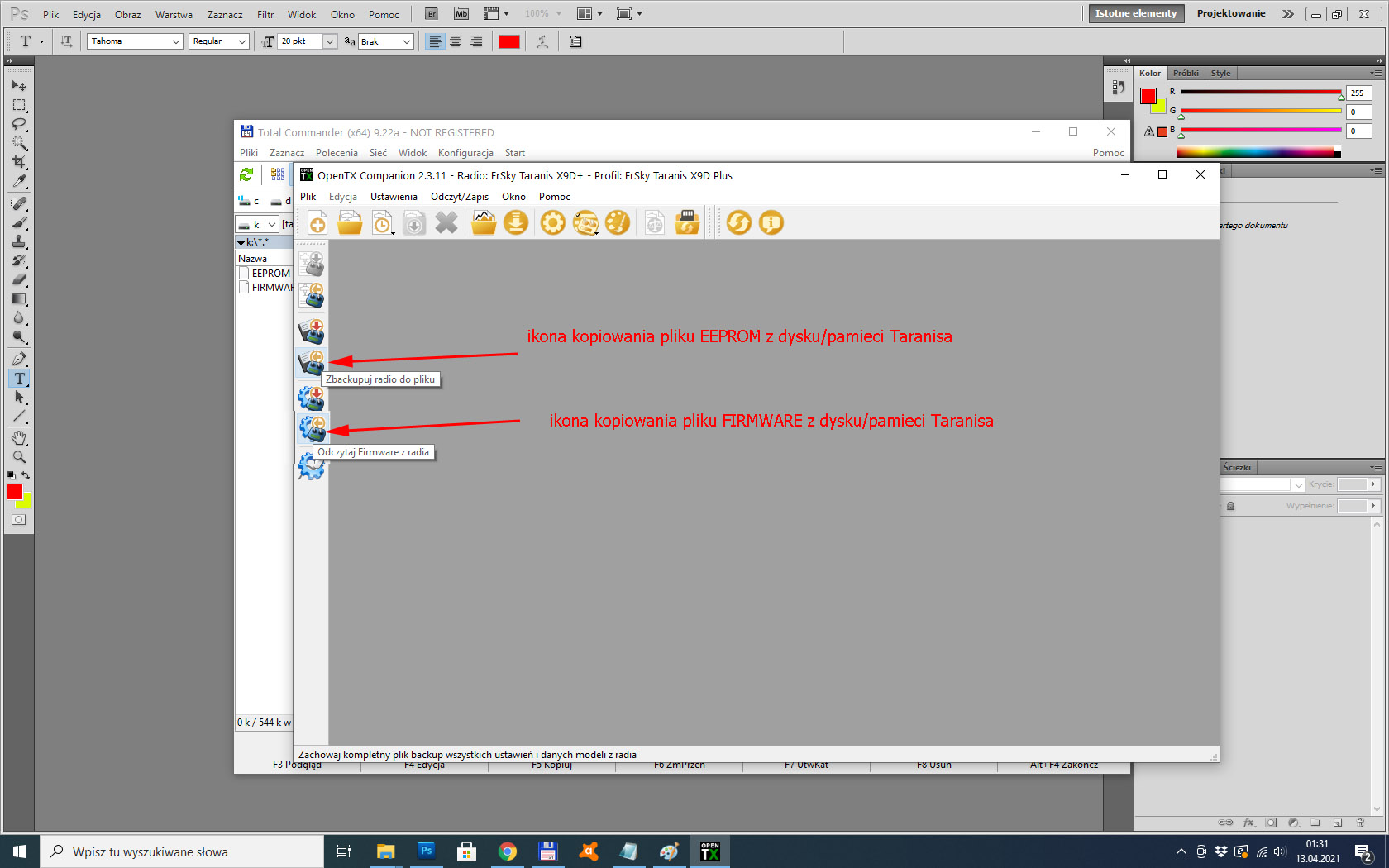Screen dimensions: 1389x868
Task: Open Total Commander drive k dropdown
Action: 256,224
